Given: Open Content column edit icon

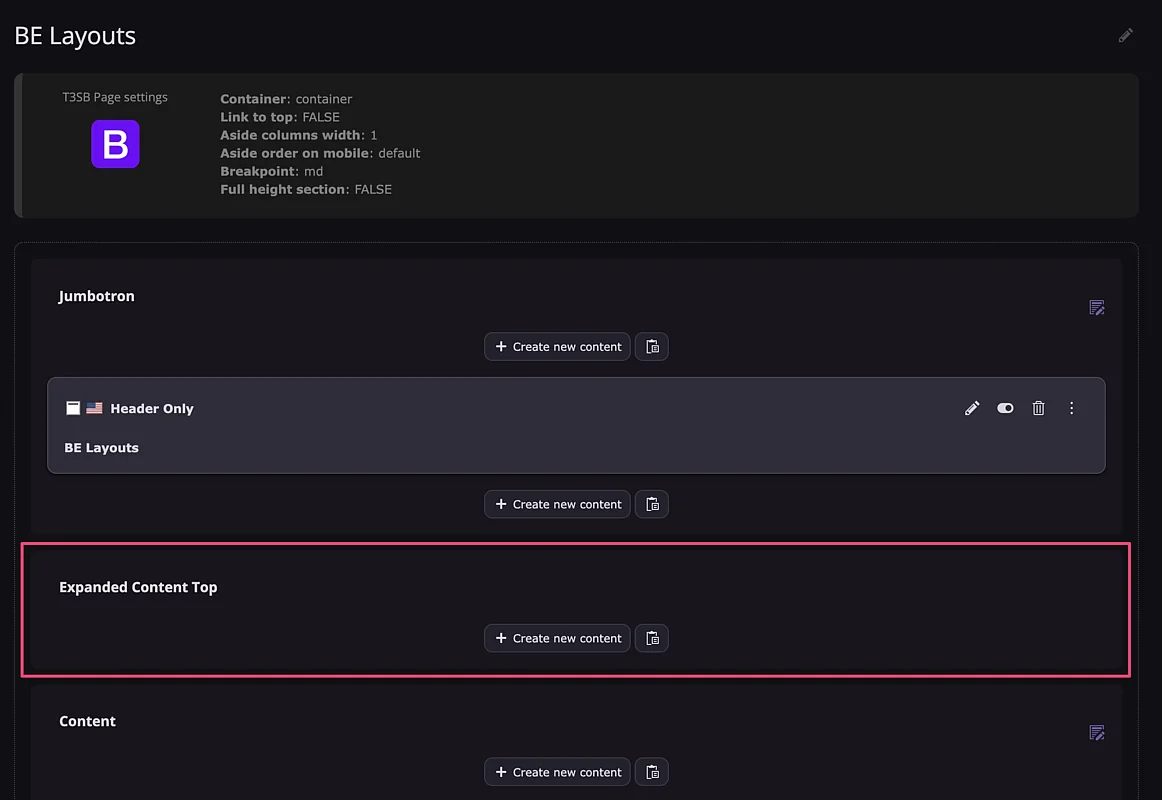Looking at the screenshot, I should [x=1097, y=733].
